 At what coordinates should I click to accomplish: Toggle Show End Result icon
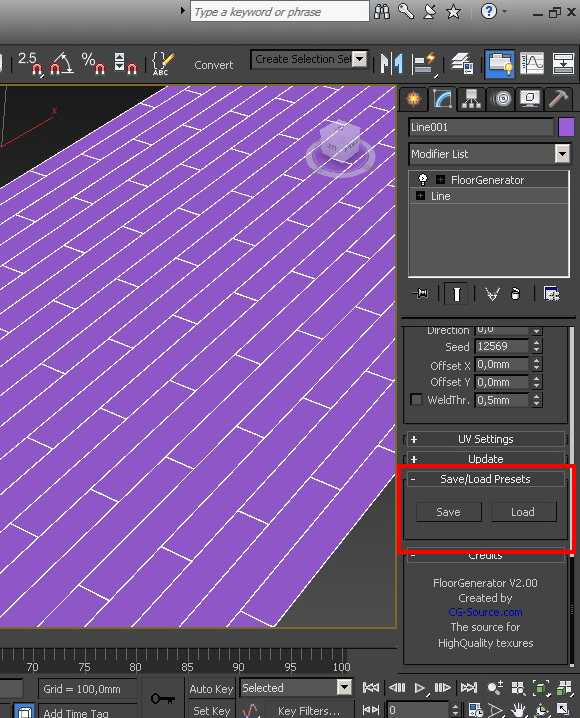click(456, 294)
